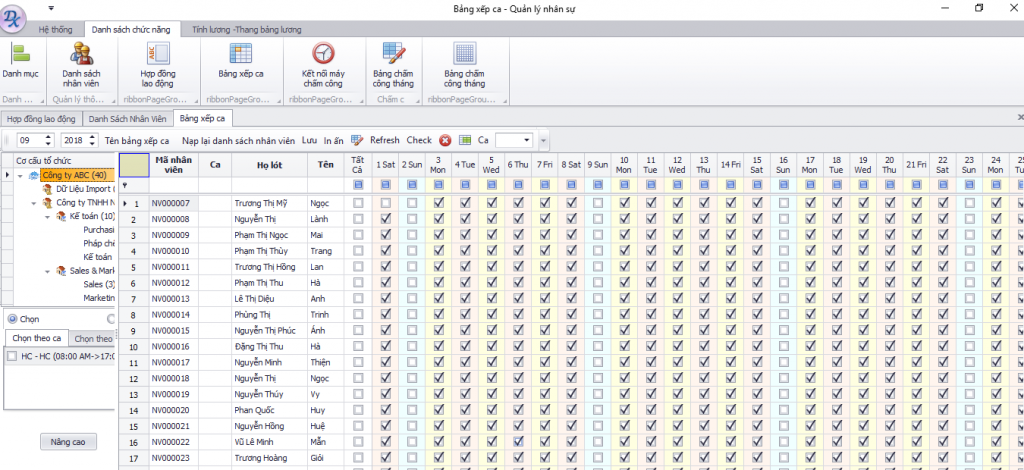
Task: Click the Nâng cao button
Action: pos(68,441)
